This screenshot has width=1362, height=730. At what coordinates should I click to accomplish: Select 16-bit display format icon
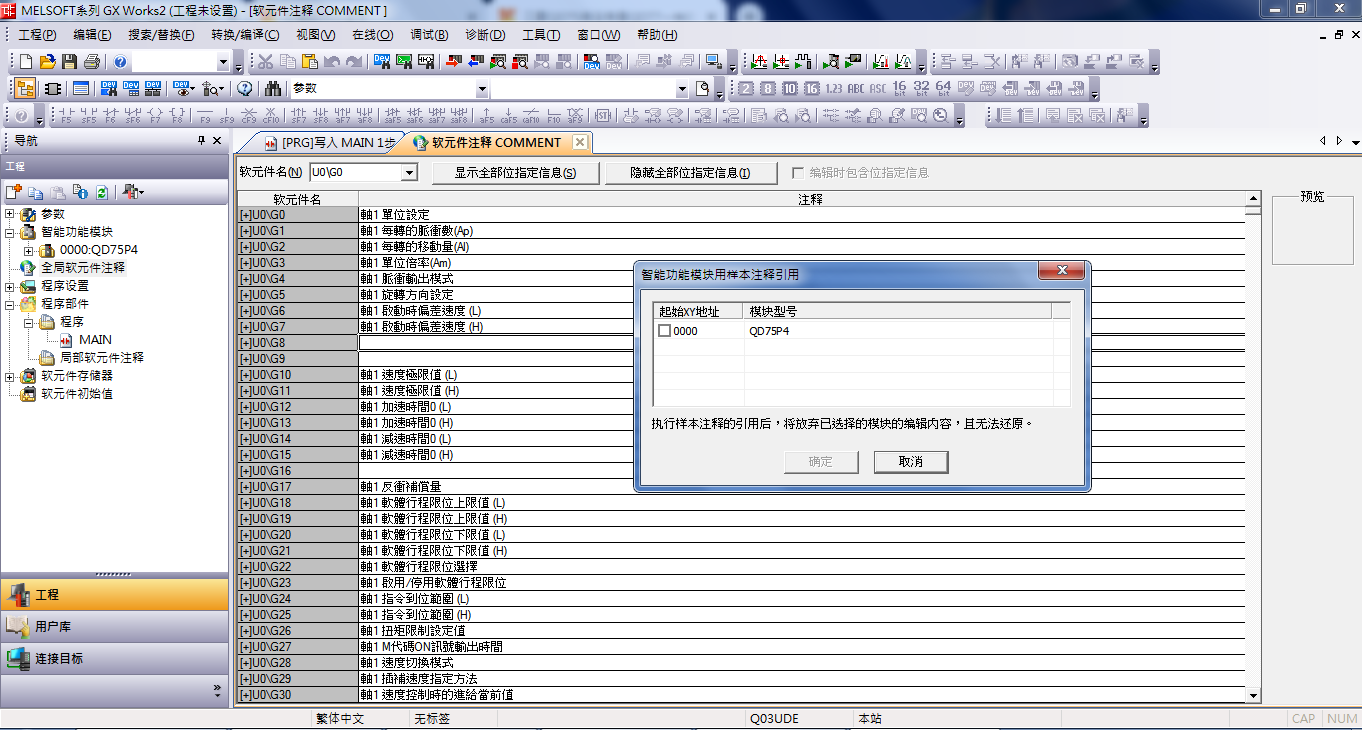pos(899,89)
